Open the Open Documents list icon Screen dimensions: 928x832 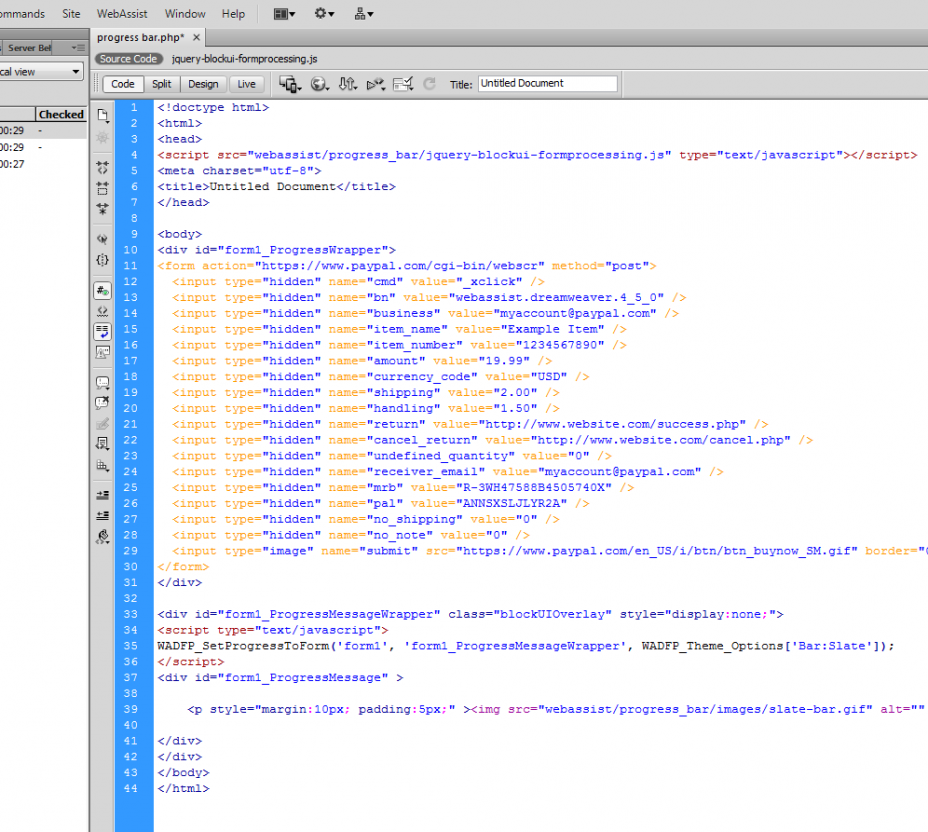(102, 115)
